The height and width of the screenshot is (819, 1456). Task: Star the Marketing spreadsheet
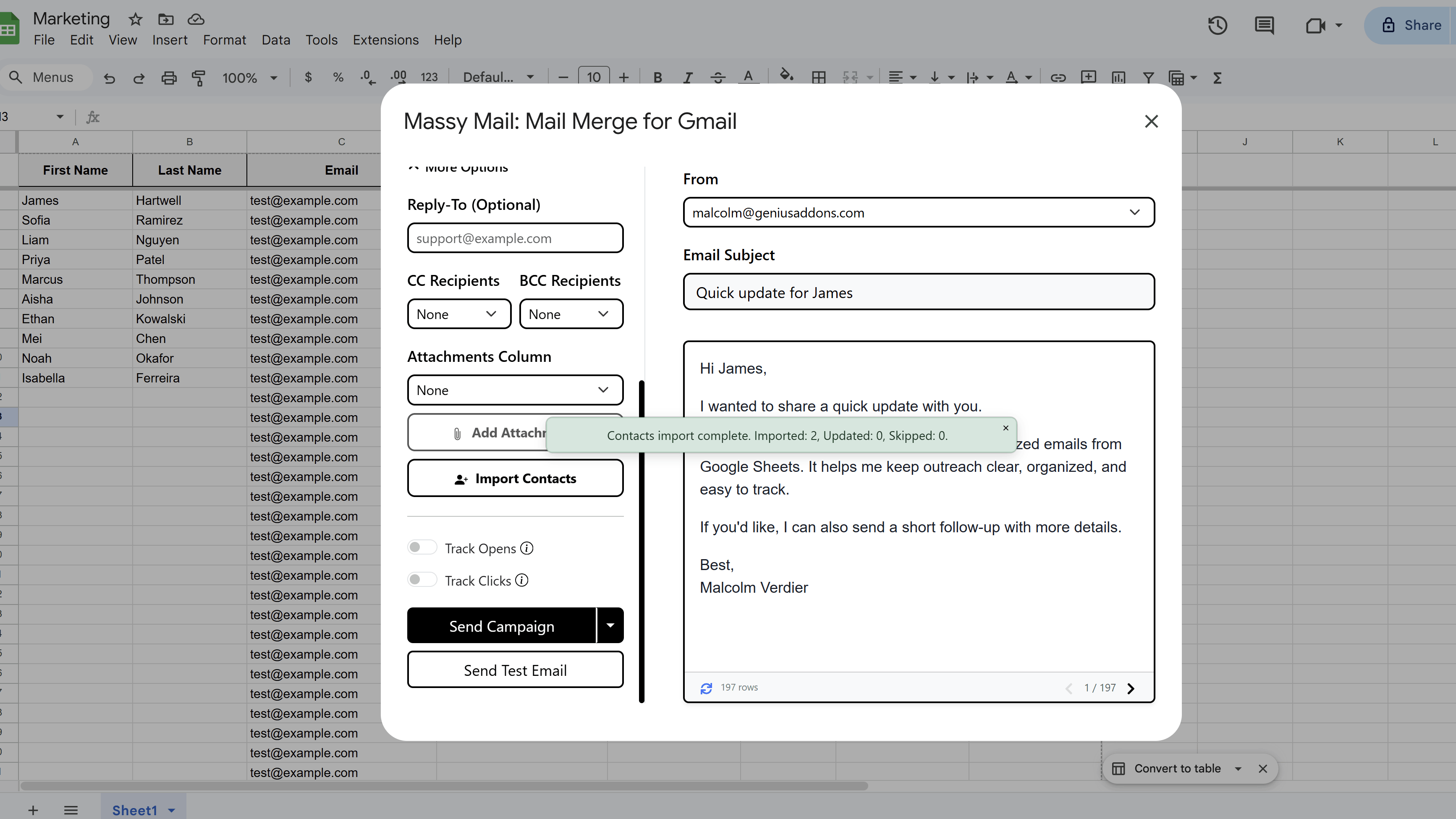tap(135, 18)
